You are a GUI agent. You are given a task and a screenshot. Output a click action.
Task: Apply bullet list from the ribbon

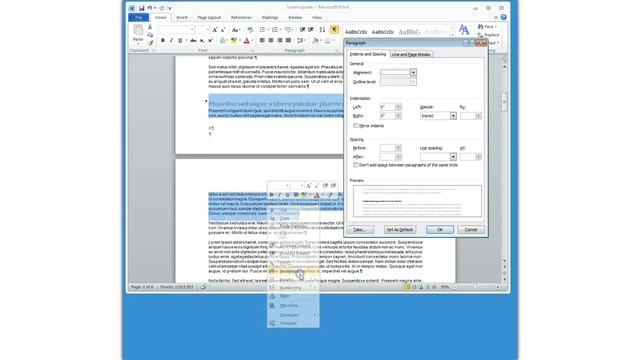pyautogui.click(x=263, y=30)
